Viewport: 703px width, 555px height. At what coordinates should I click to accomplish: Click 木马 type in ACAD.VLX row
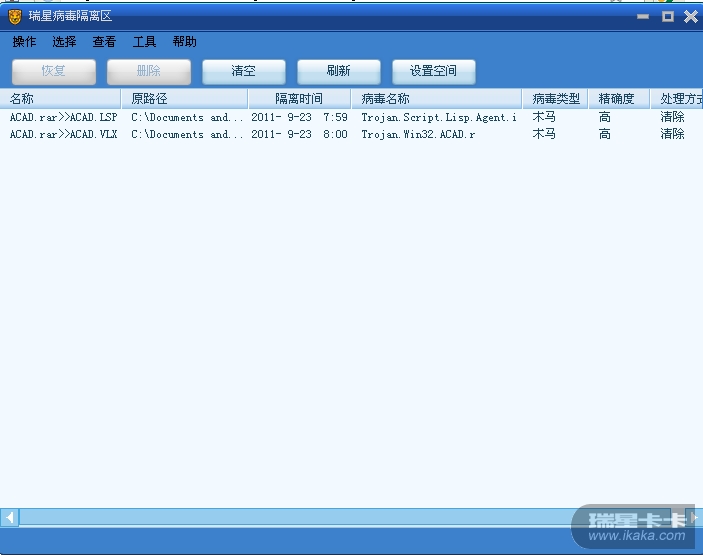click(x=544, y=134)
